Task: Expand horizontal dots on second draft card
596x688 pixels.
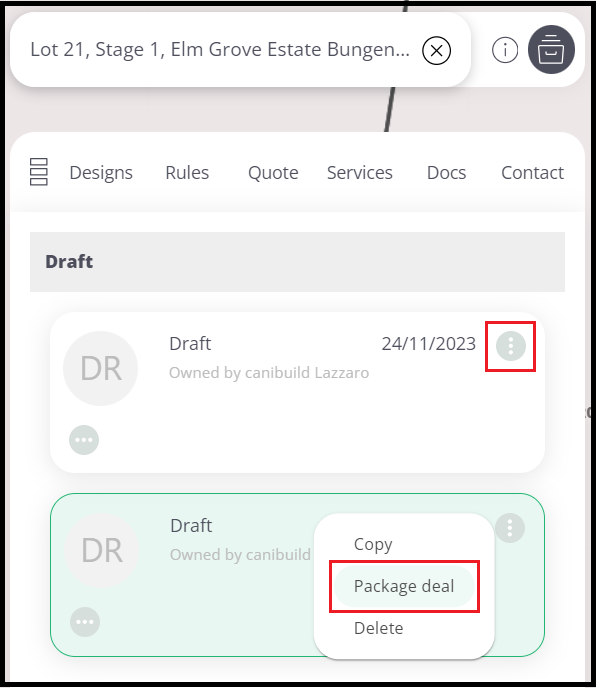Action: 85,622
